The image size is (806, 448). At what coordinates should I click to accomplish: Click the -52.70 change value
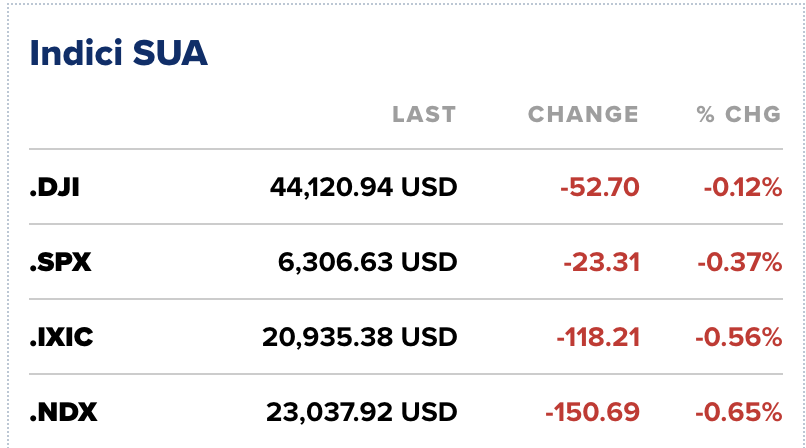[600, 187]
